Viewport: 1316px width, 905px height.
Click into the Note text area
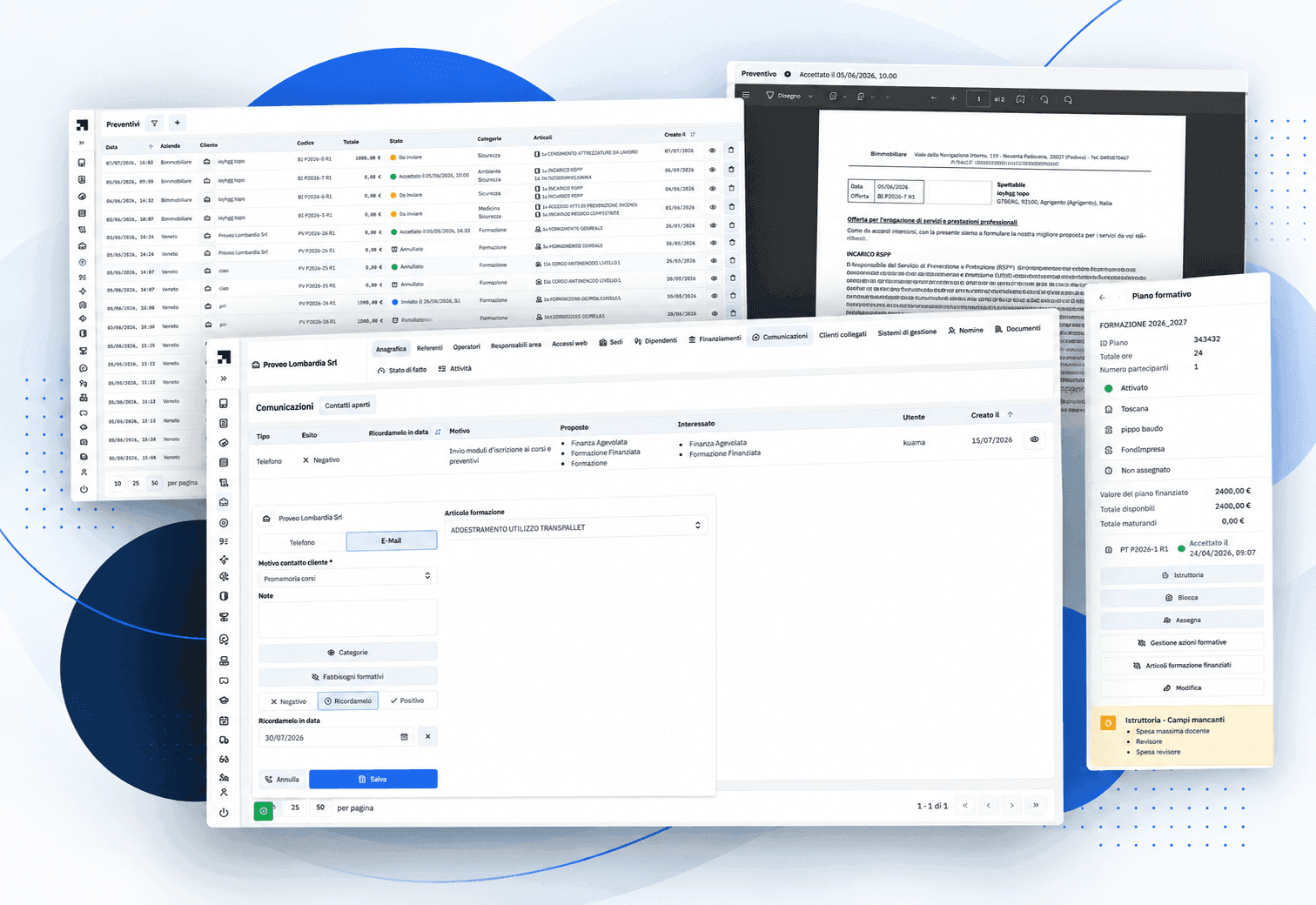(347, 618)
